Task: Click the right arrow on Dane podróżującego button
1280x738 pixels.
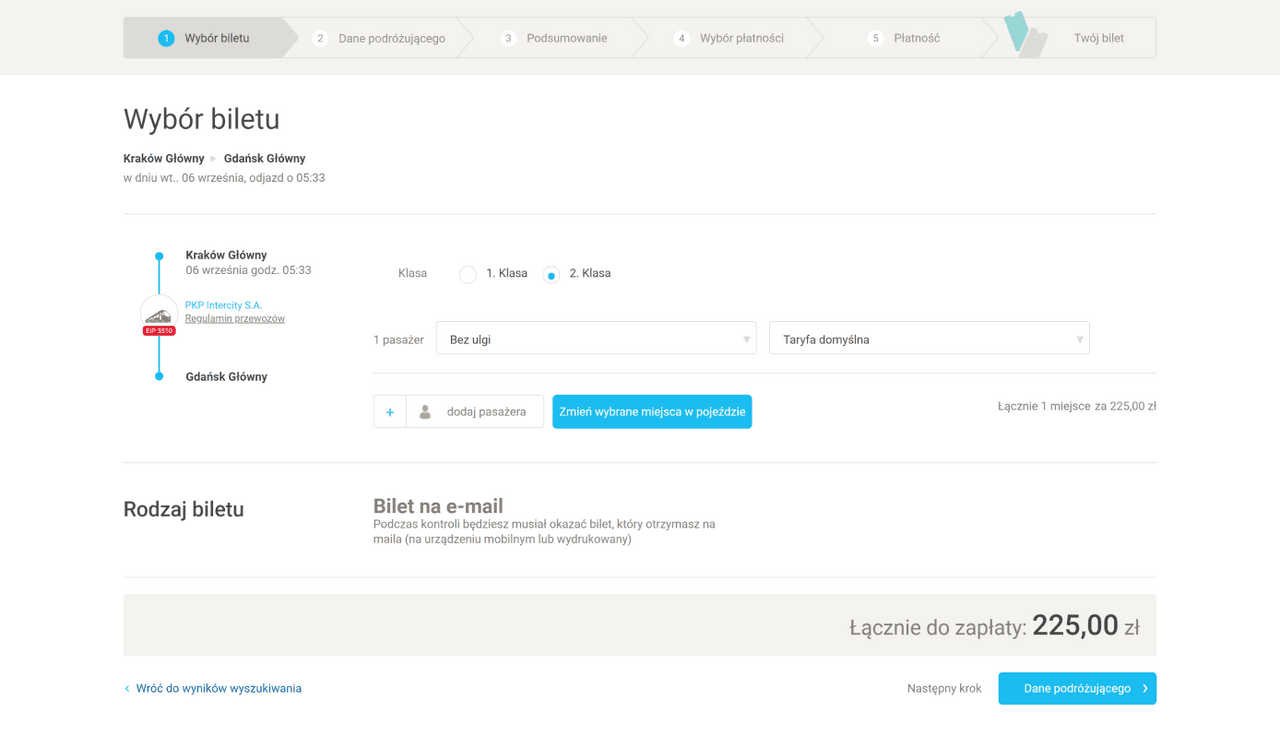Action: 1146,689
